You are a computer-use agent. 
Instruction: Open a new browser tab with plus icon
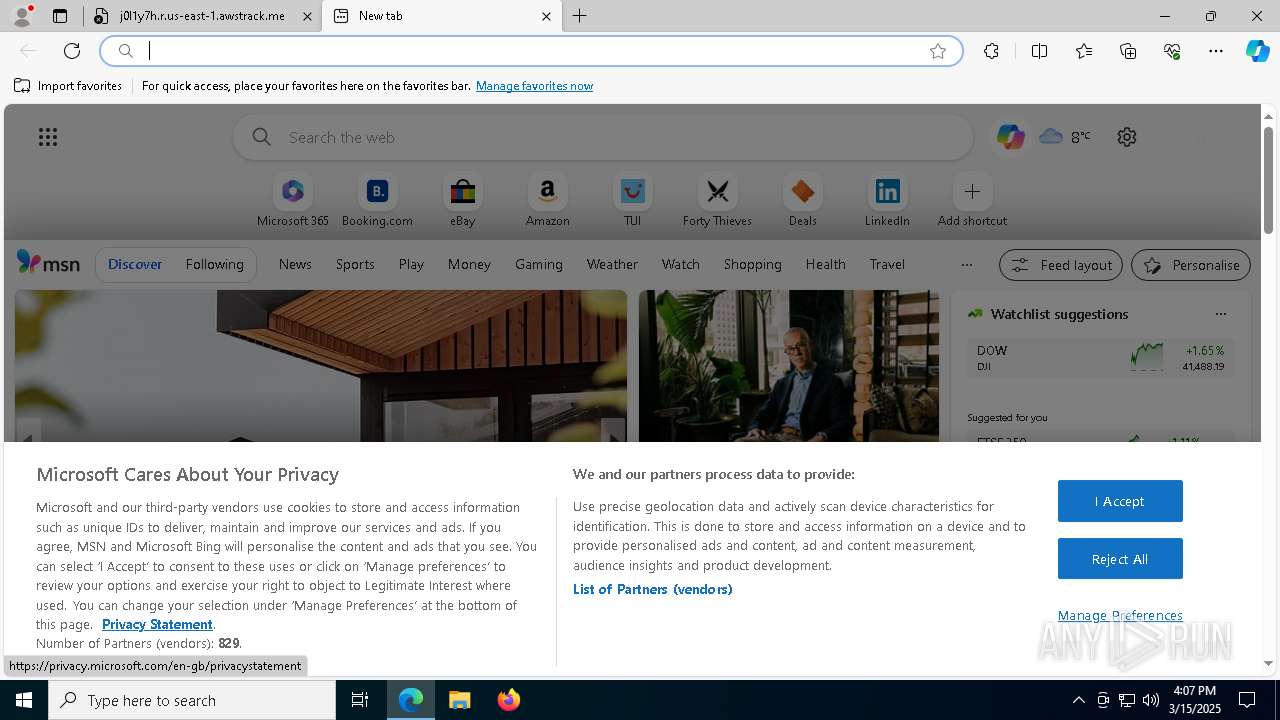(580, 16)
